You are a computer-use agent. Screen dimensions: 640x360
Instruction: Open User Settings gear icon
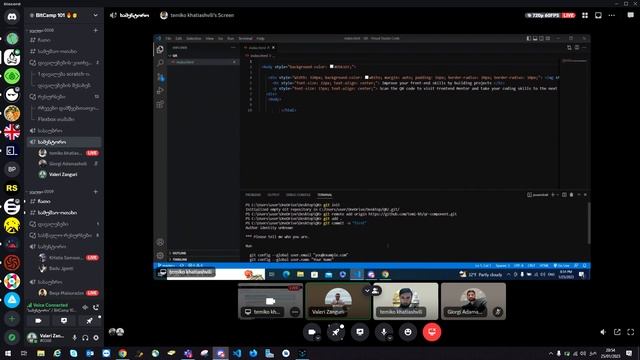click(96, 338)
